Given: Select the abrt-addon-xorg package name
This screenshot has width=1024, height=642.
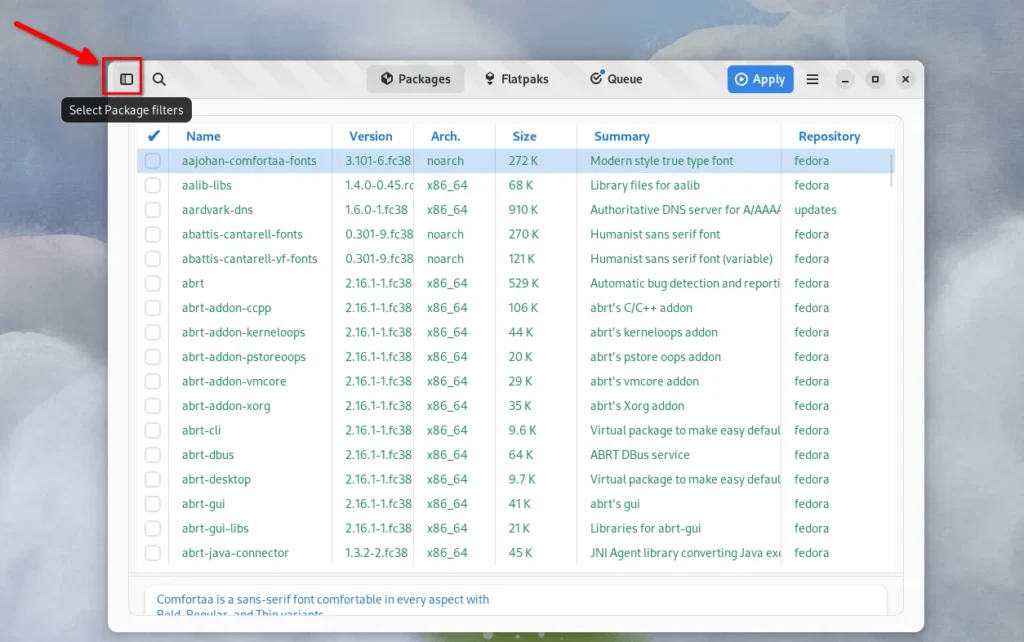Looking at the screenshot, I should [x=226, y=406].
